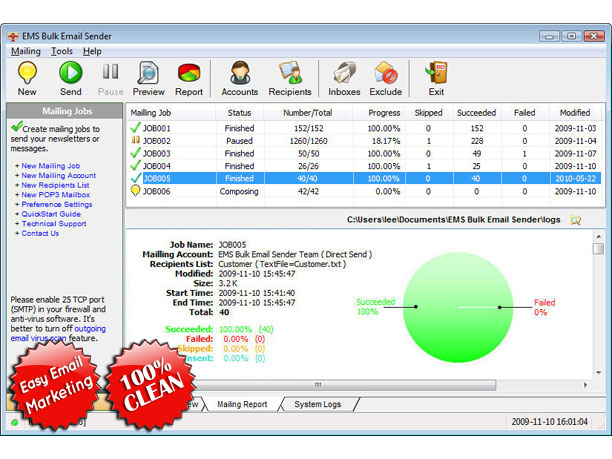This screenshot has width=612, height=459.
Task: Click the green status indicator in status bar
Action: click(x=15, y=422)
